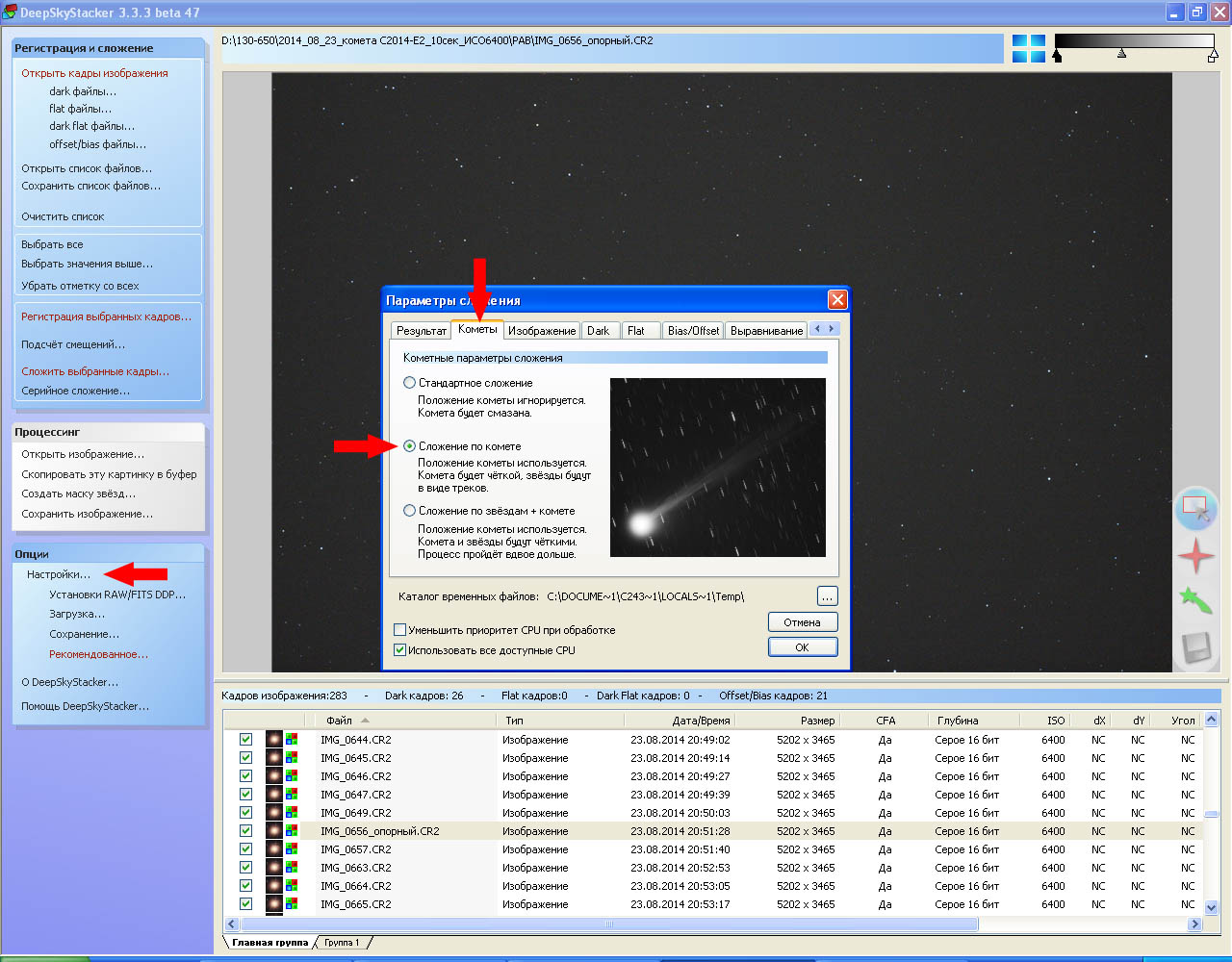Switch to the Dark tab
Screen dimensions: 1232x962
599,331
